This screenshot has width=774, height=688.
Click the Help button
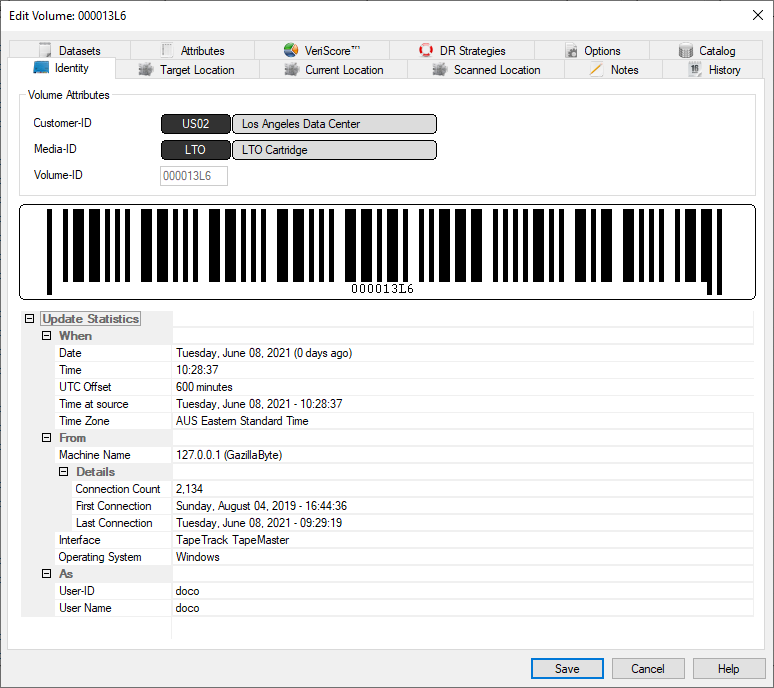click(x=729, y=669)
